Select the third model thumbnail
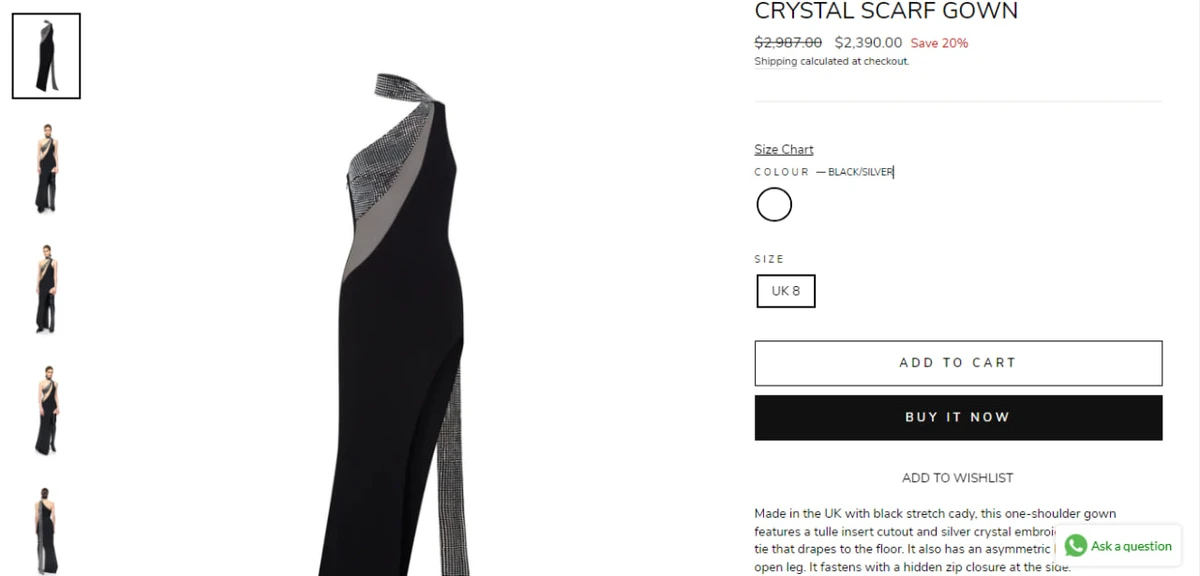 (46, 289)
